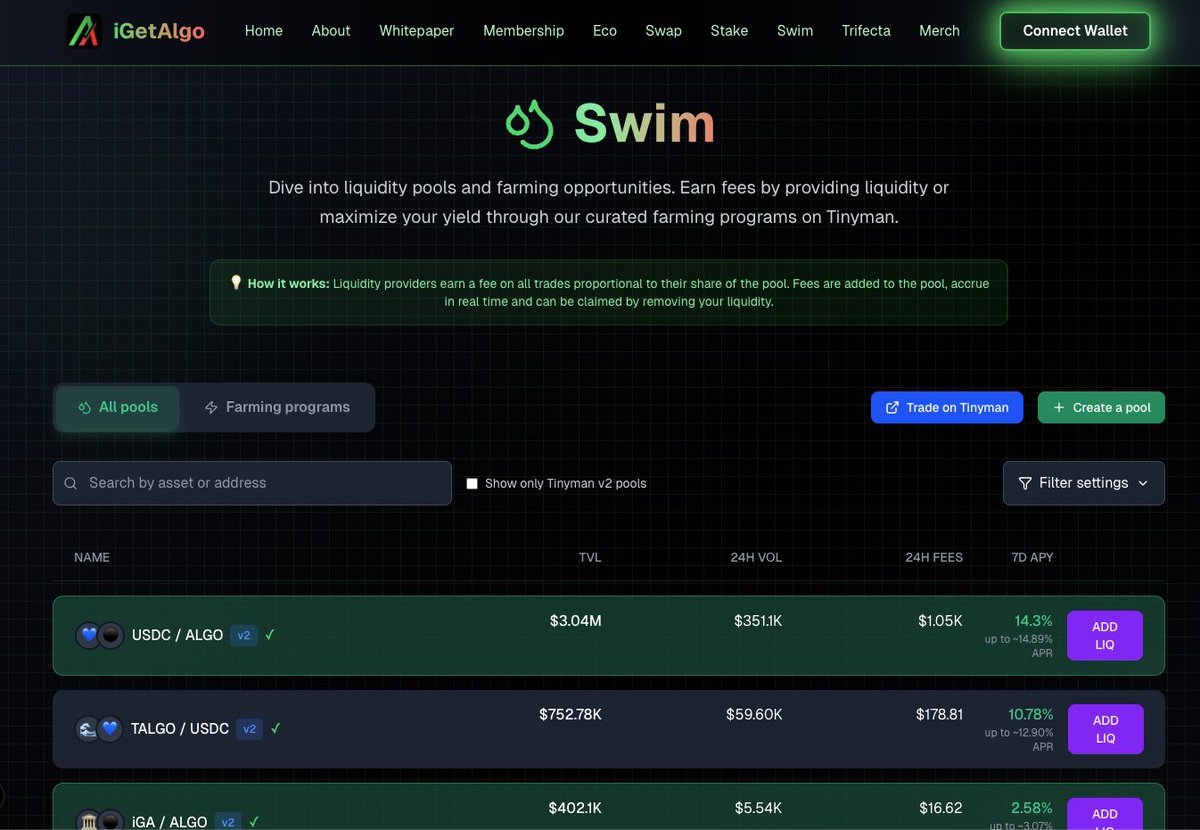The image size is (1200, 830).
Task: Add liquidity to USDC / ALGO pool
Action: 1105,635
